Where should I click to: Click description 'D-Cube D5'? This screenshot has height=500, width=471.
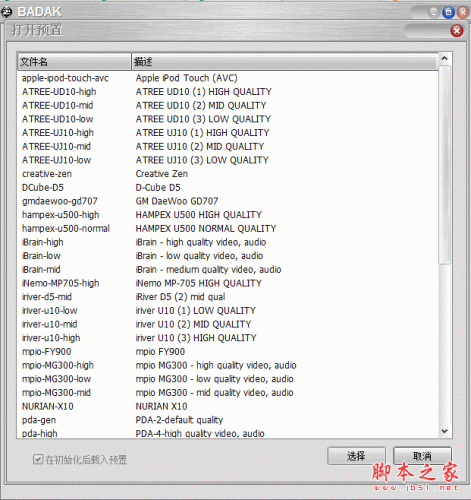[158, 187]
